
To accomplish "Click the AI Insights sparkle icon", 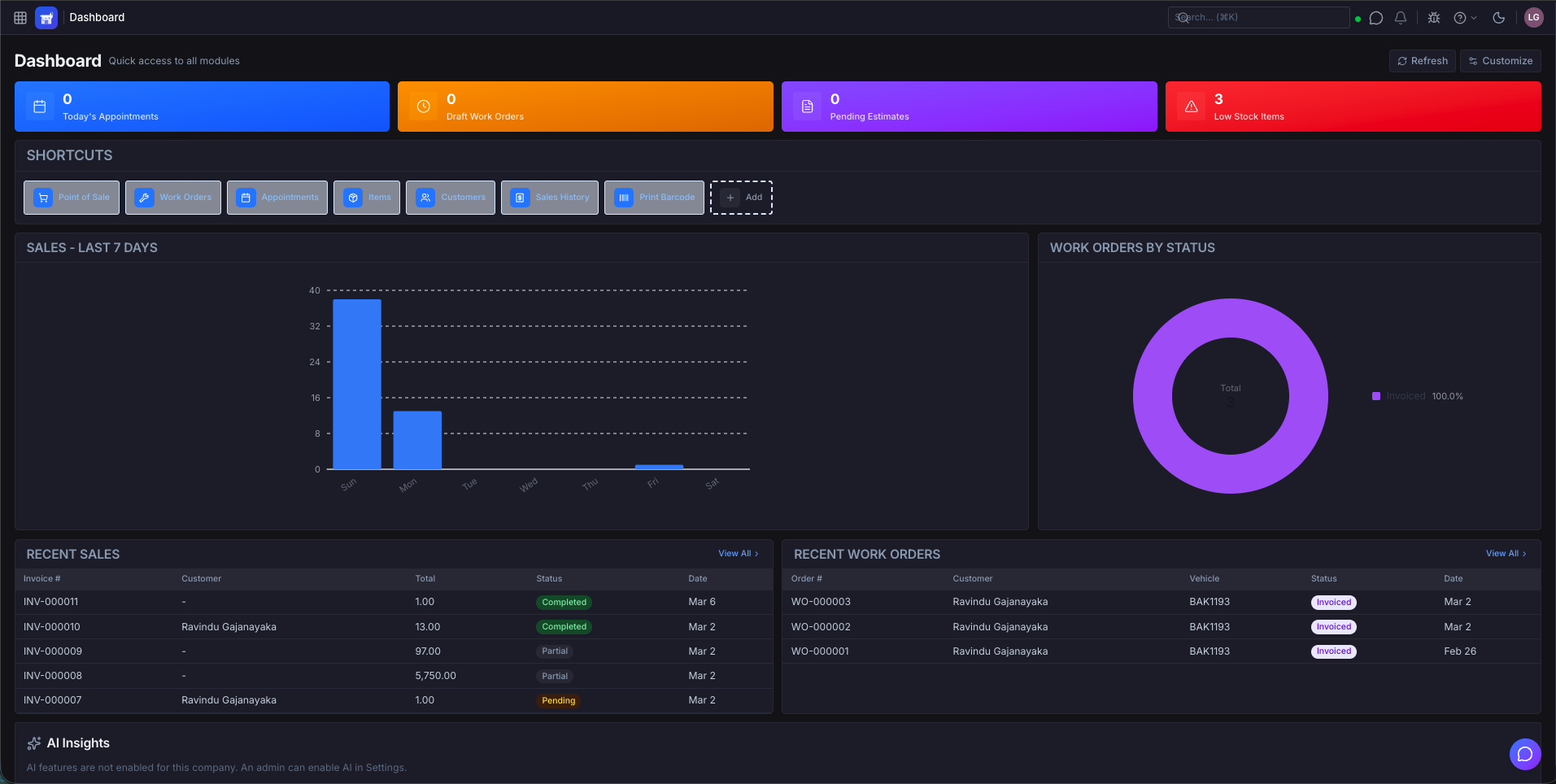I will click(x=34, y=743).
